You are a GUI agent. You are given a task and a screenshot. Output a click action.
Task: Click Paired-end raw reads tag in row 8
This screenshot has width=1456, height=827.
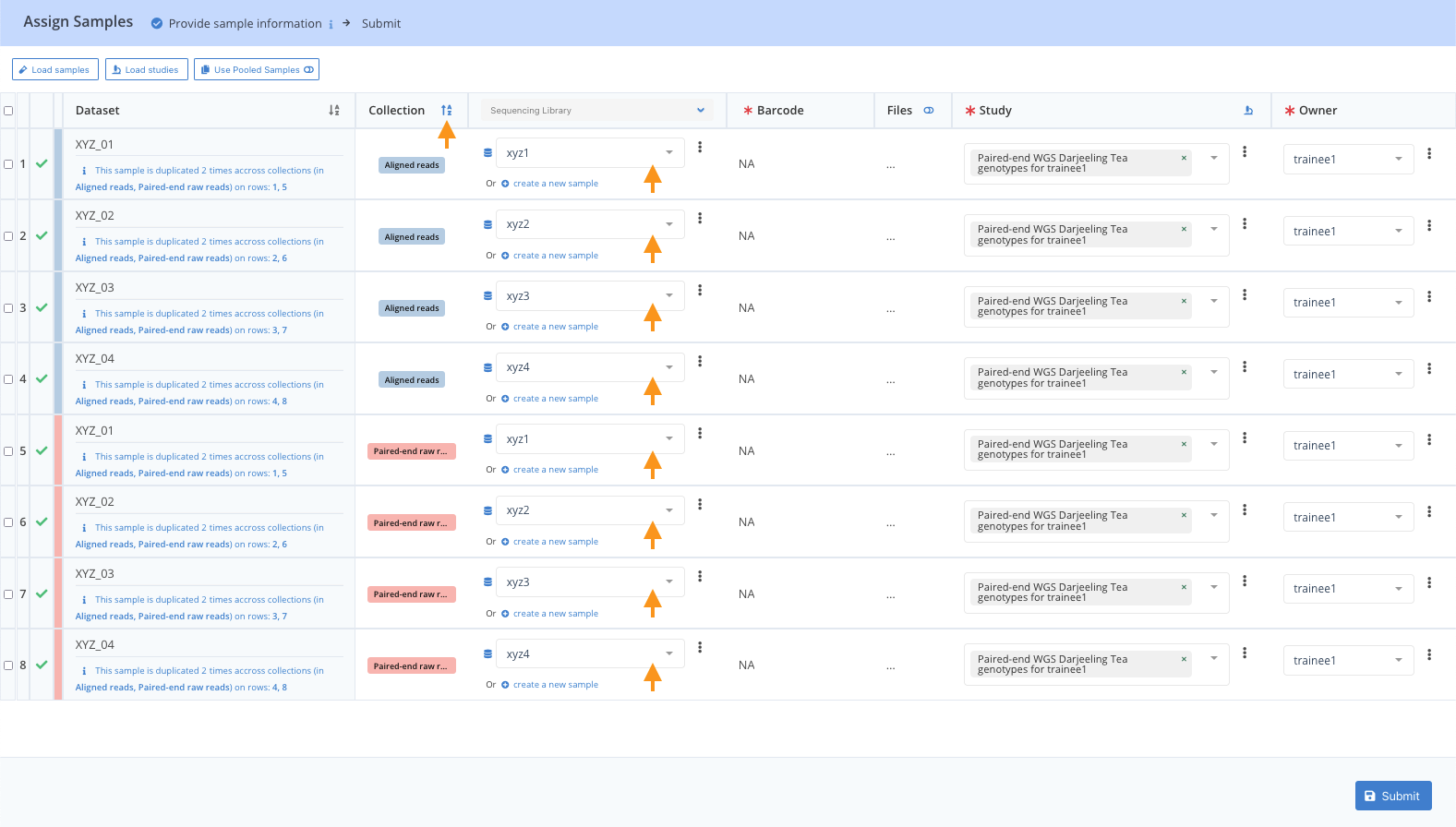coord(412,666)
